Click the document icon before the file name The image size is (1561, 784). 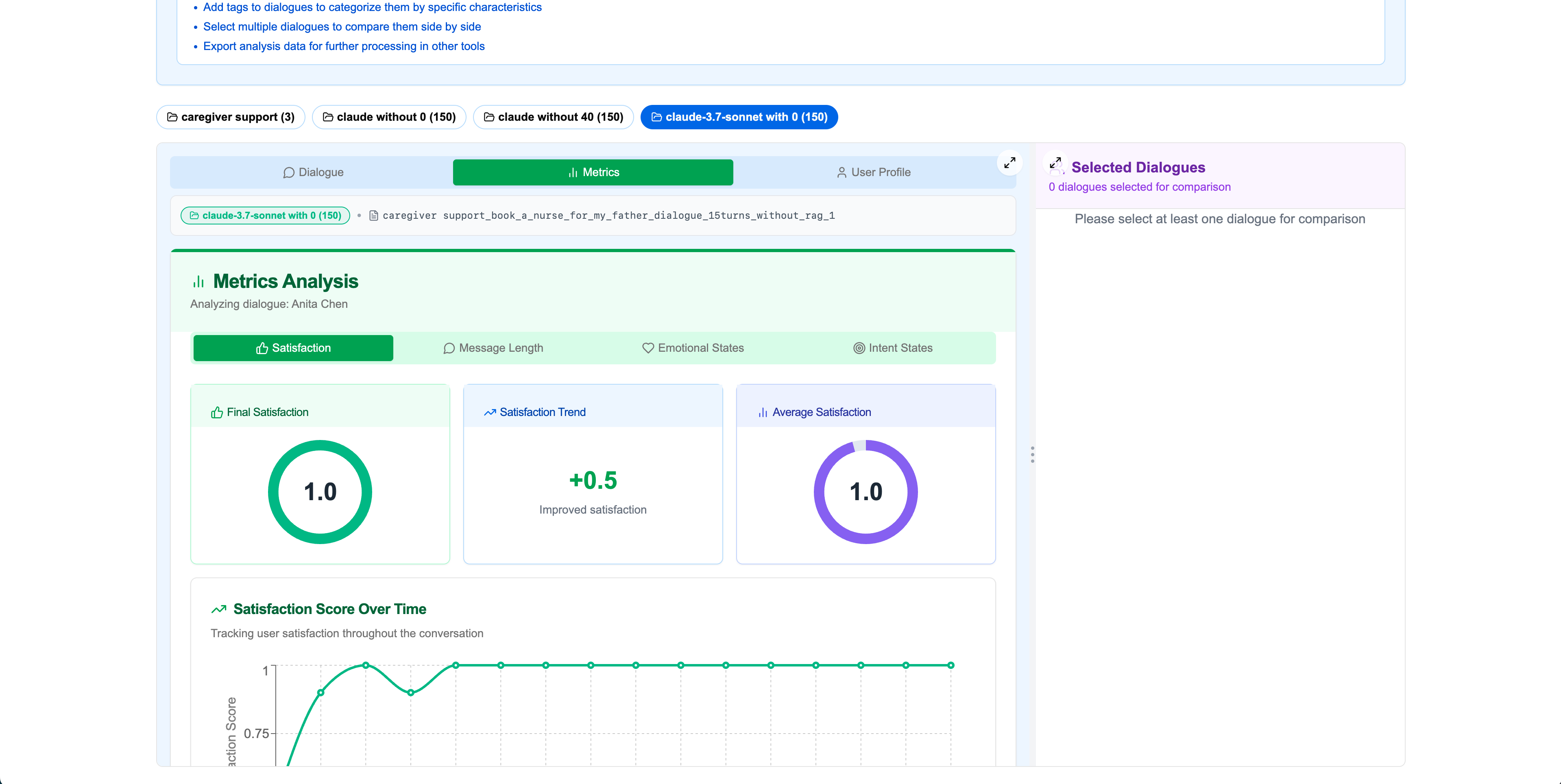(374, 216)
